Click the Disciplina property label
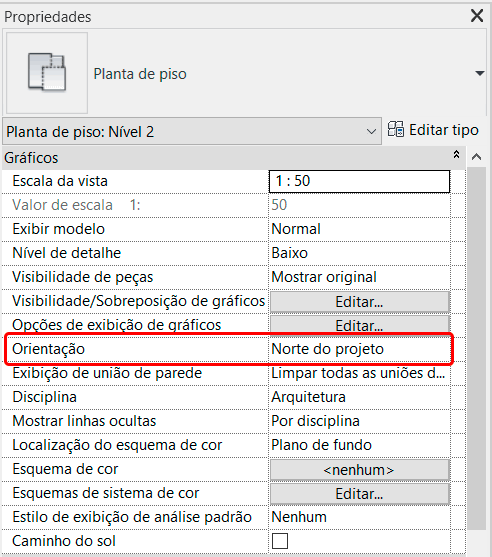 45,397
